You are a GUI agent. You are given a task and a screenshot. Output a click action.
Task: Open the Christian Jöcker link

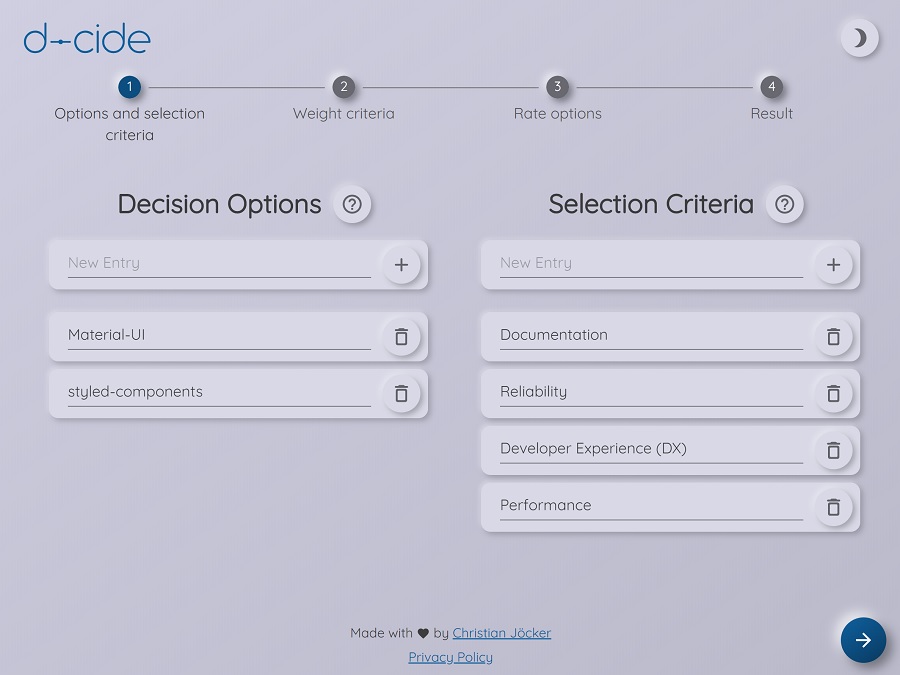pos(501,633)
